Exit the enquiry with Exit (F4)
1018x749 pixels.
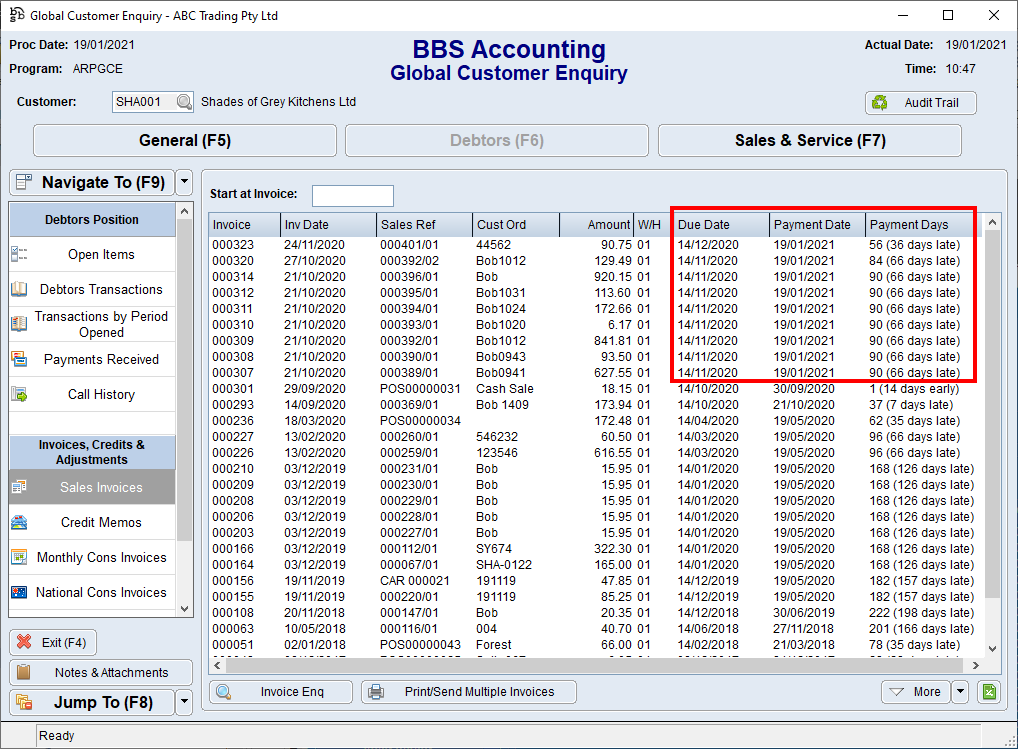(52, 642)
